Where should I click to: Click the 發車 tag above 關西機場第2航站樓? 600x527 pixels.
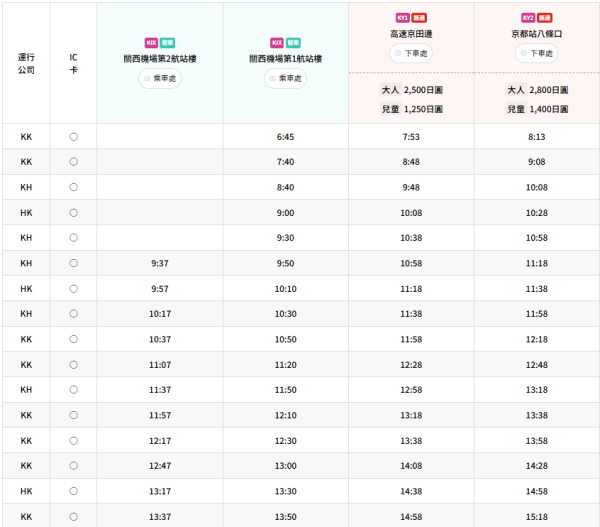(168, 43)
